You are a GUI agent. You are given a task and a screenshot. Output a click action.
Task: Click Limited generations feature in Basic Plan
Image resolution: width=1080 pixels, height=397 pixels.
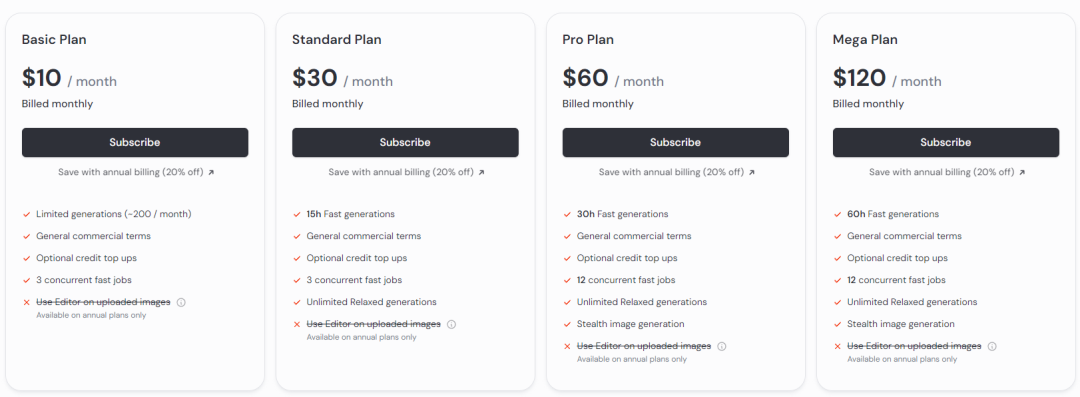click(x=114, y=214)
